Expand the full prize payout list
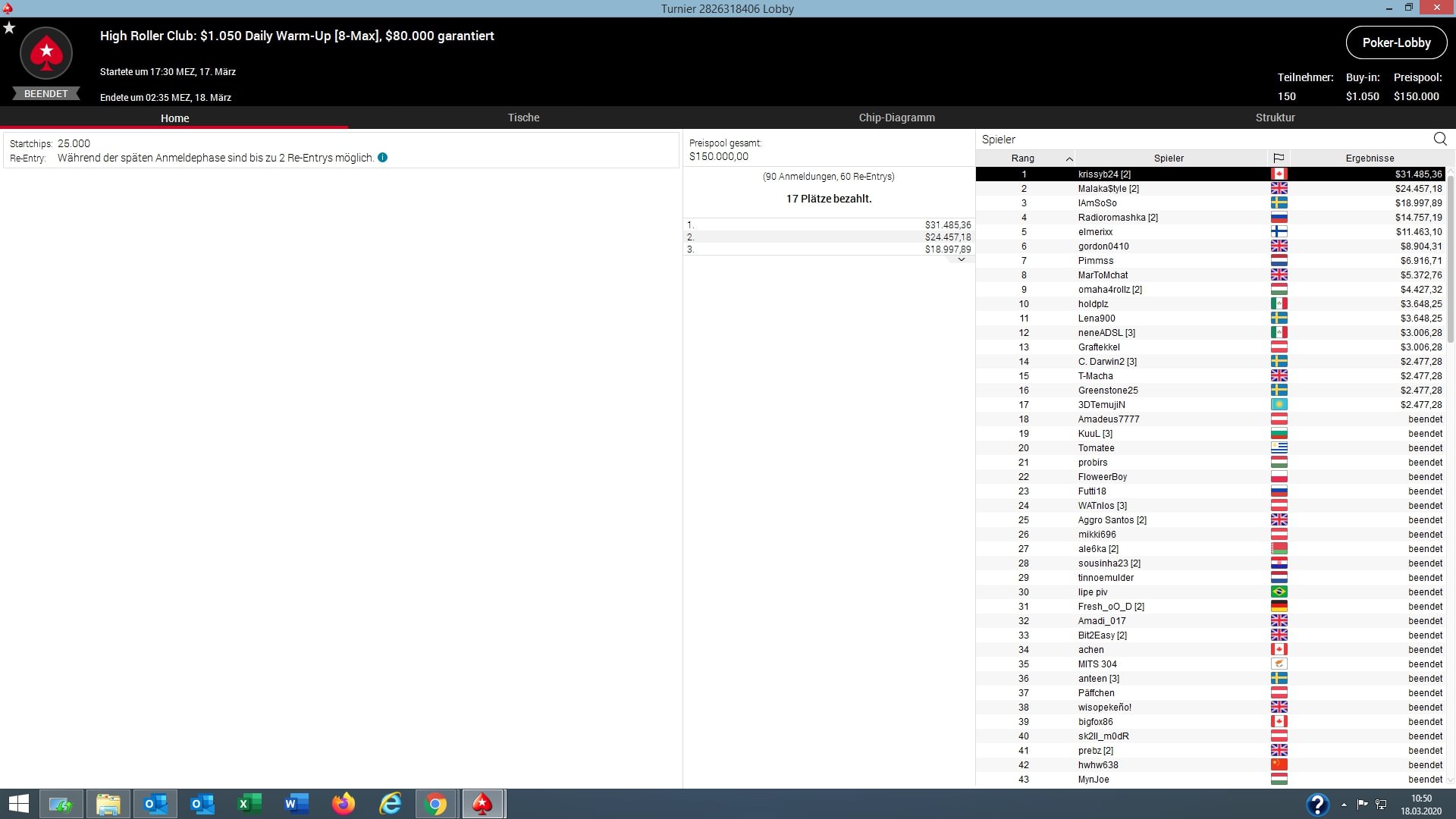This screenshot has height=819, width=1456. pos(961,259)
